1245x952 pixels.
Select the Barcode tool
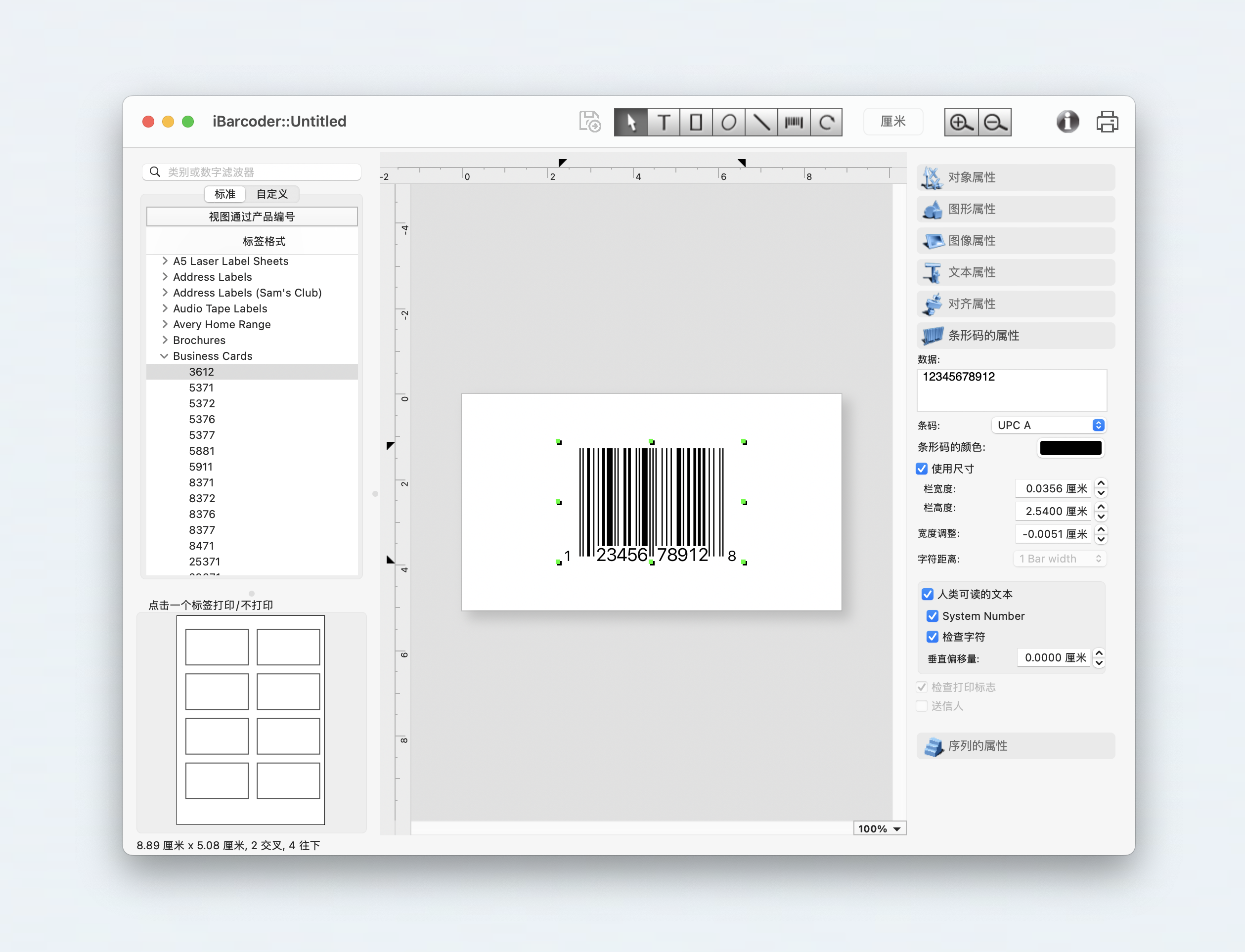click(794, 122)
